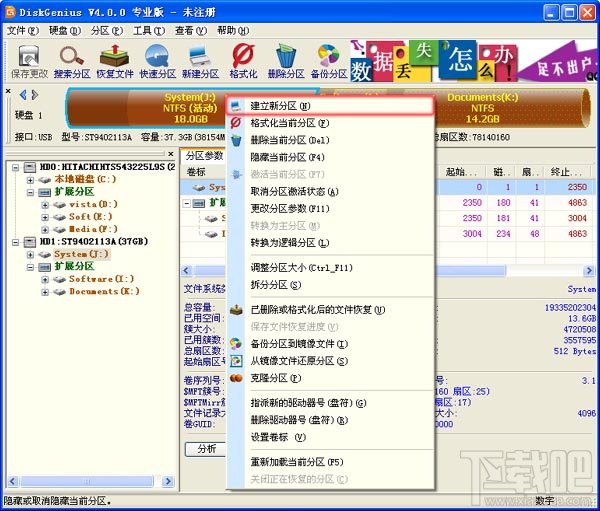Expand the 本地磁盘(C:) tree node

pos(30,180)
